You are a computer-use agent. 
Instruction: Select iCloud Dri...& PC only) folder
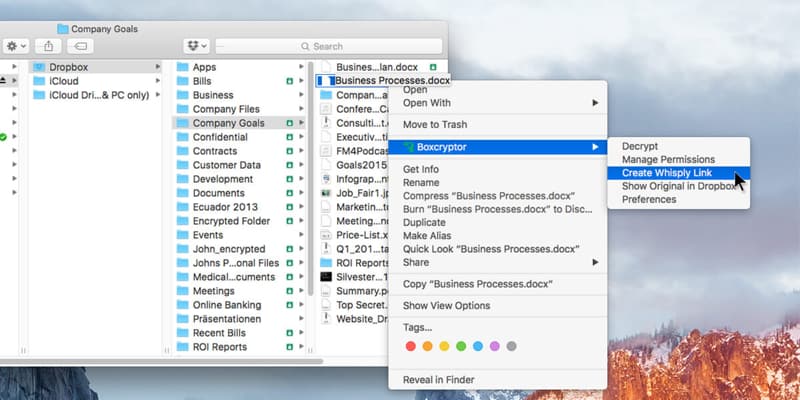coord(97,95)
